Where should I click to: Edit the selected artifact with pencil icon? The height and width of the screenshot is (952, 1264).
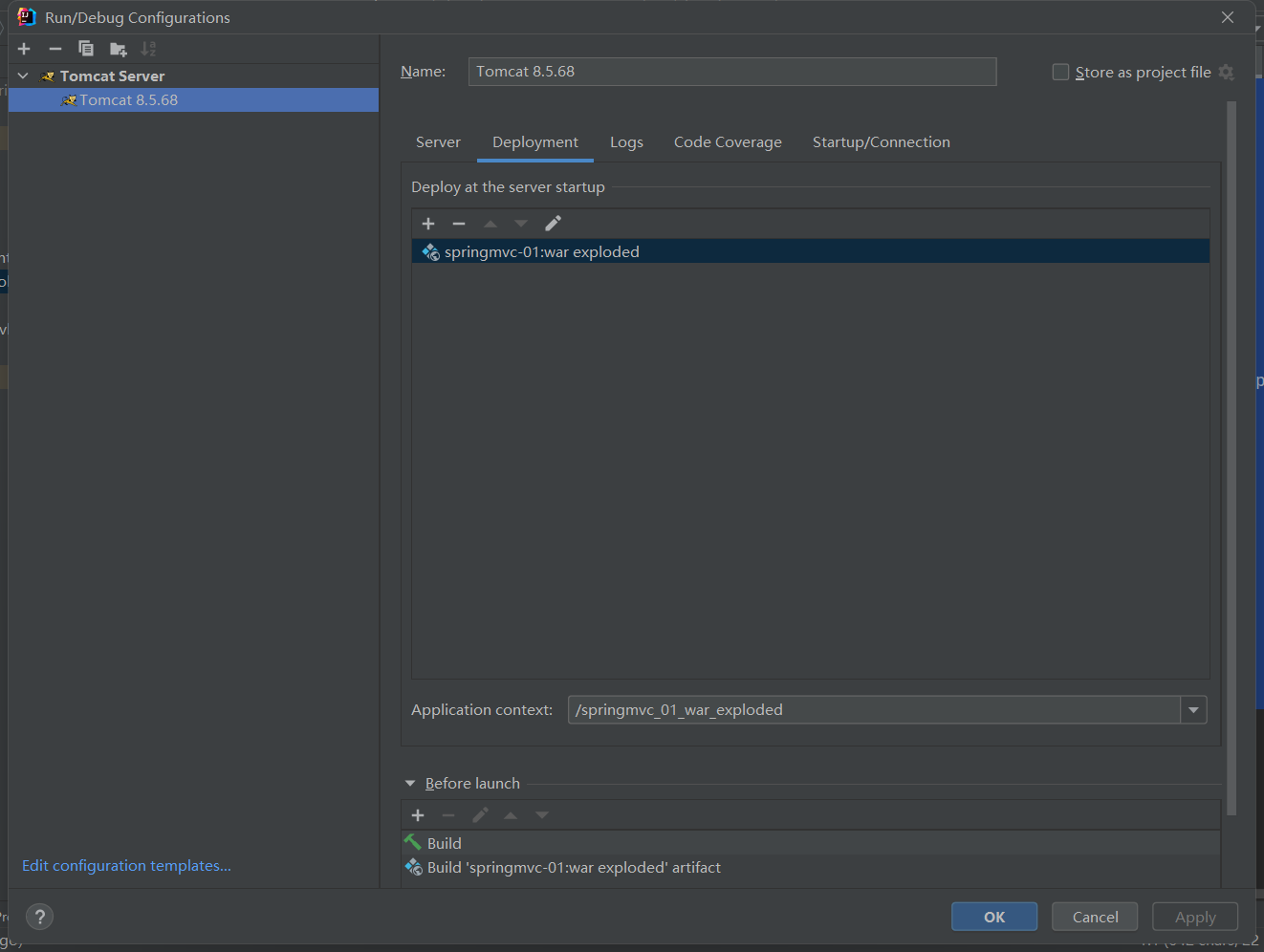[553, 224]
